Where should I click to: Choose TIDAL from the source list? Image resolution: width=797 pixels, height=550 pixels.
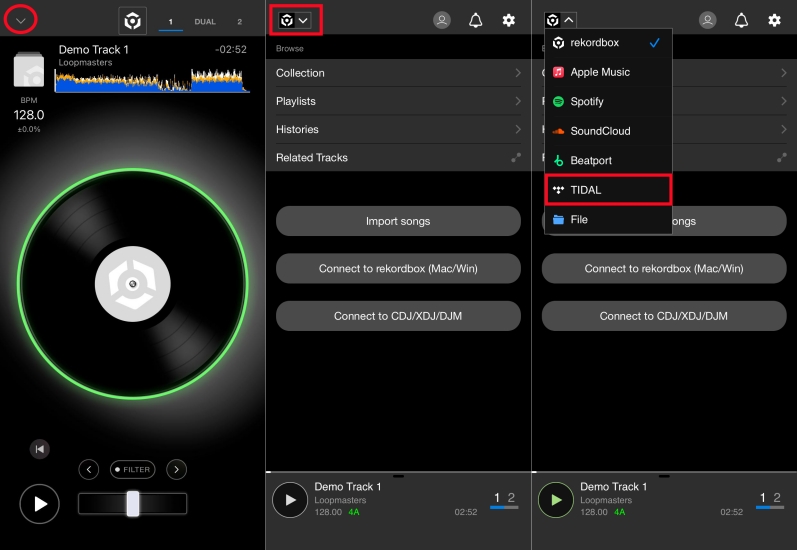click(x=608, y=190)
